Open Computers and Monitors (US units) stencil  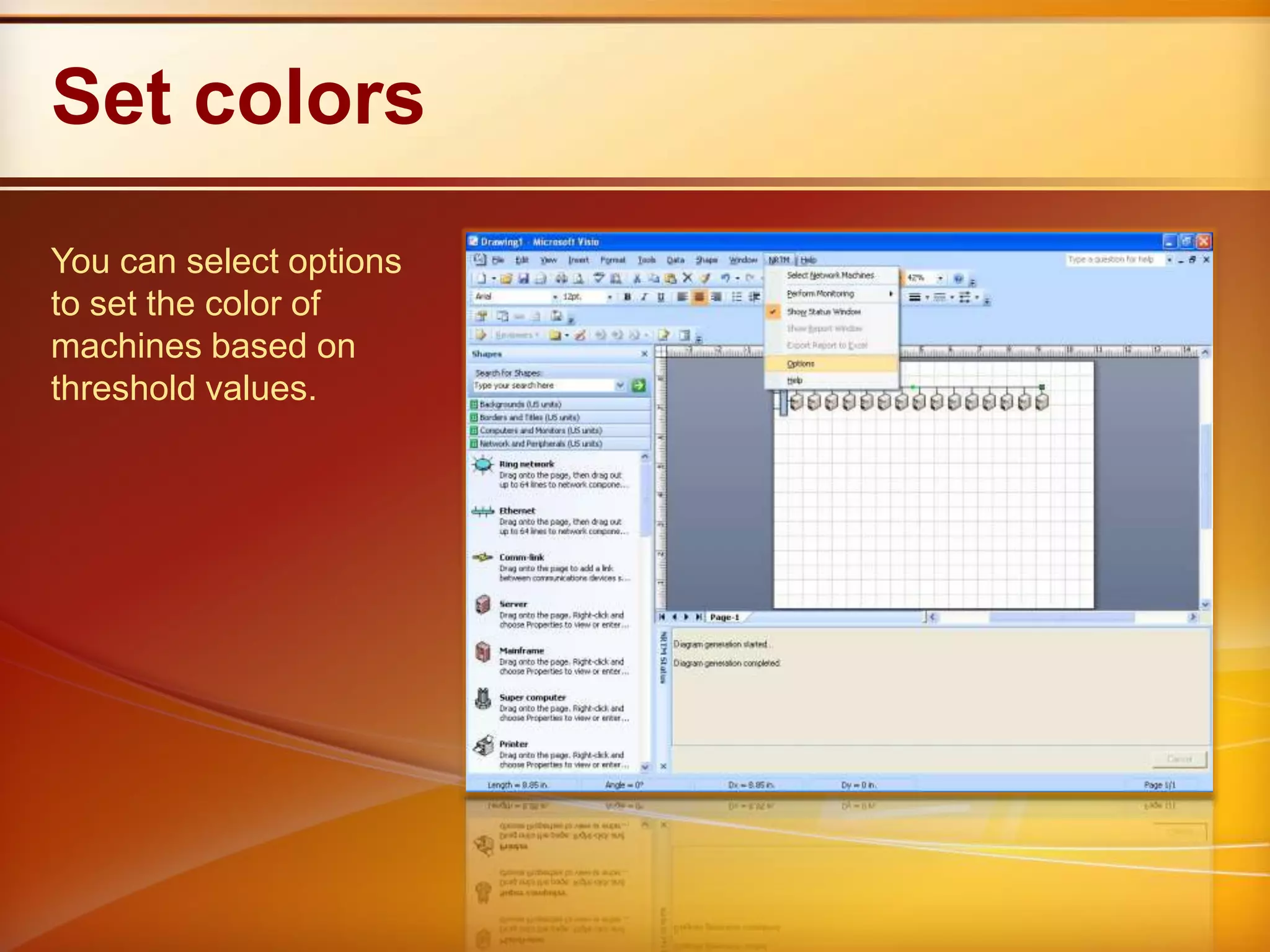click(560, 431)
